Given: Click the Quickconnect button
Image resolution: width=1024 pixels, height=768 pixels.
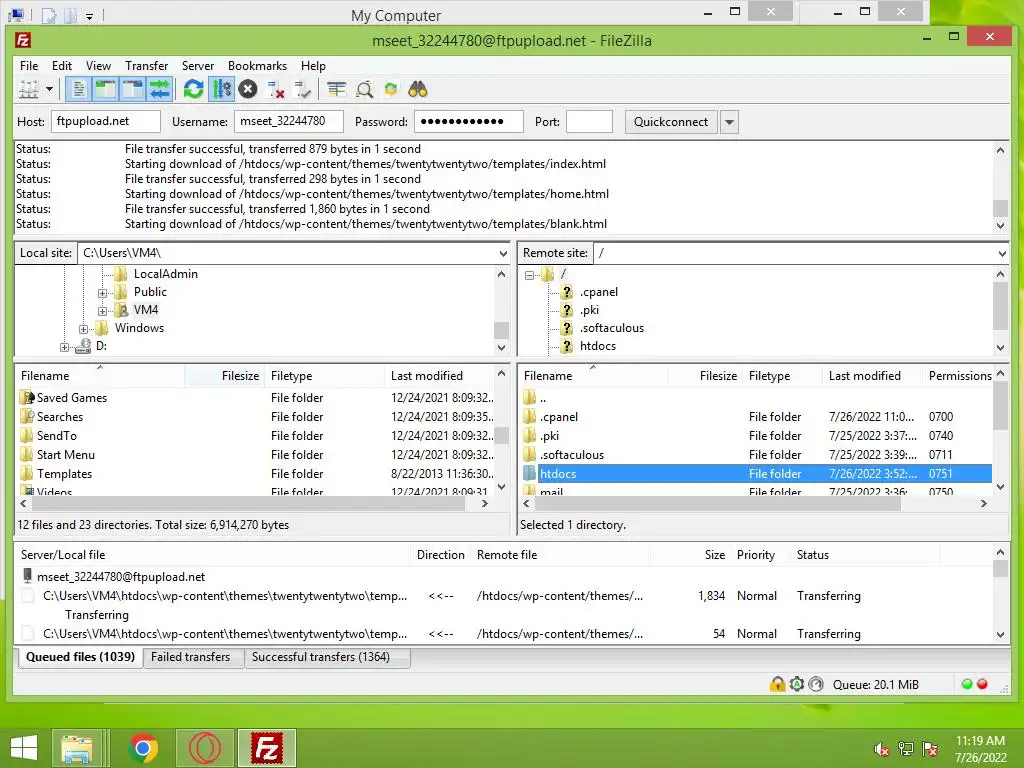Looking at the screenshot, I should [x=671, y=121].
